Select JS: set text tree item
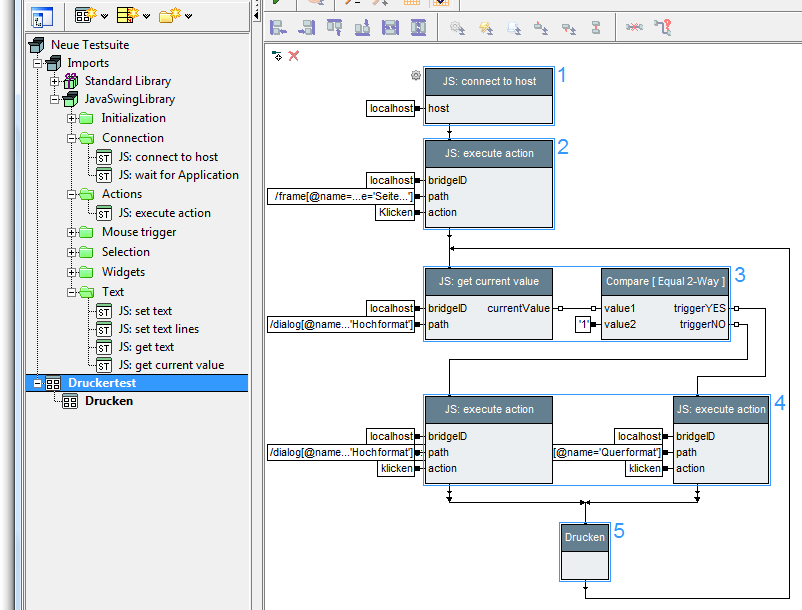Image resolution: width=802 pixels, height=610 pixels. point(145,311)
